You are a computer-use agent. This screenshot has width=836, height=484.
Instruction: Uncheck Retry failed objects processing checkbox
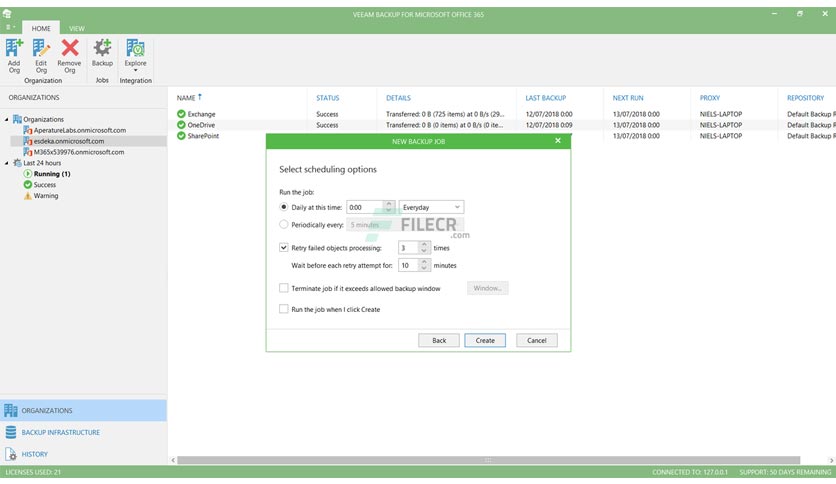284,247
